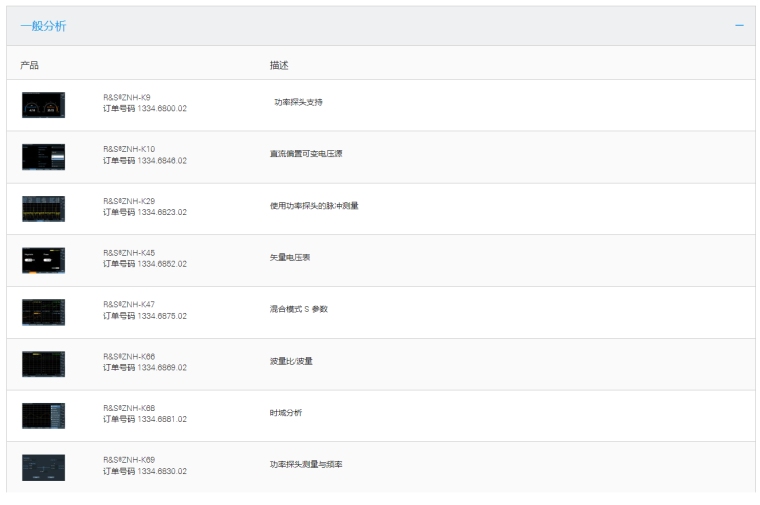760x505 pixels.
Task: Open the R&S ZNH-K9 product thumbnail
Action: (x=43, y=104)
